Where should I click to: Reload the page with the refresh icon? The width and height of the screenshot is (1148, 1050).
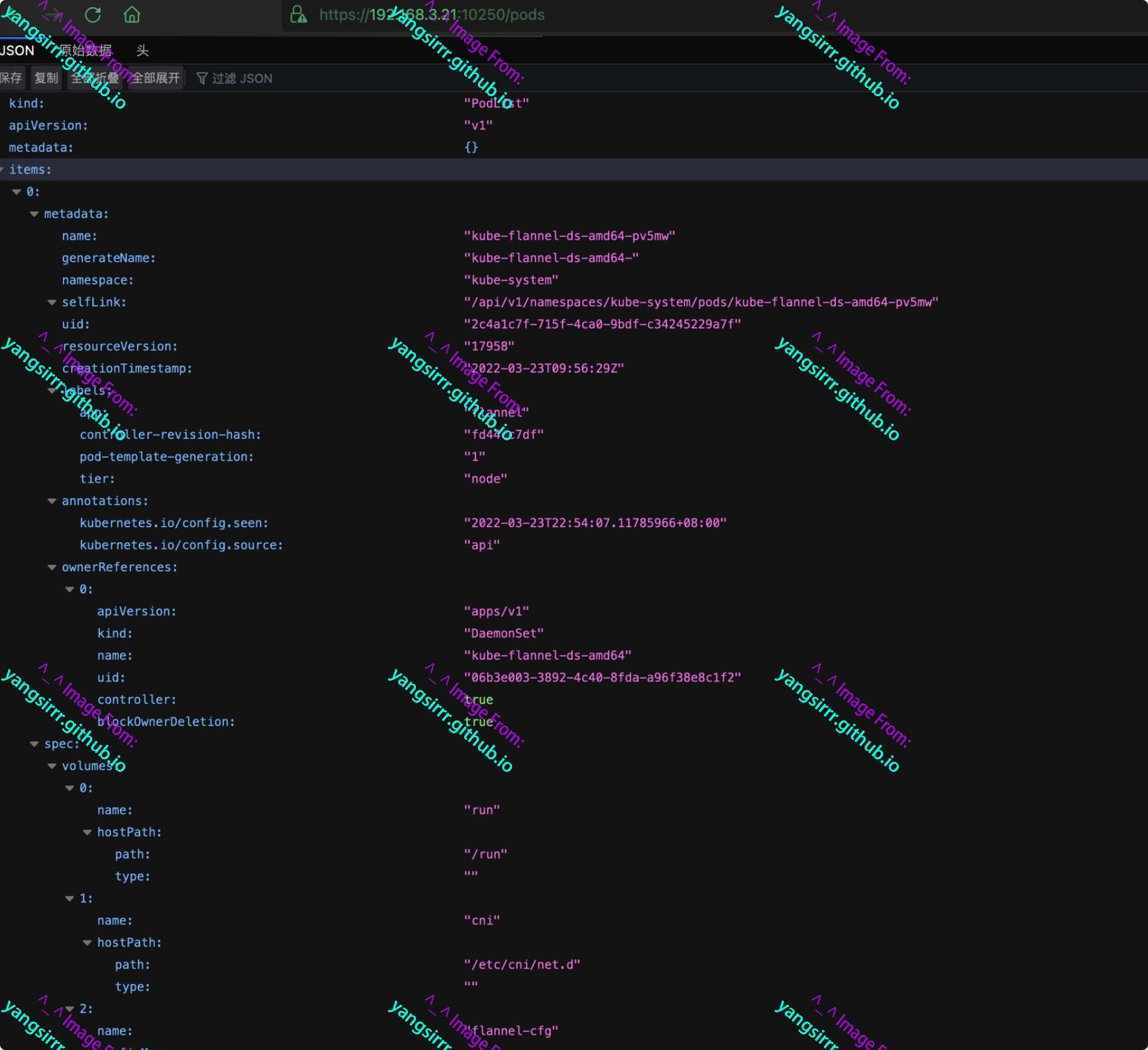[93, 14]
